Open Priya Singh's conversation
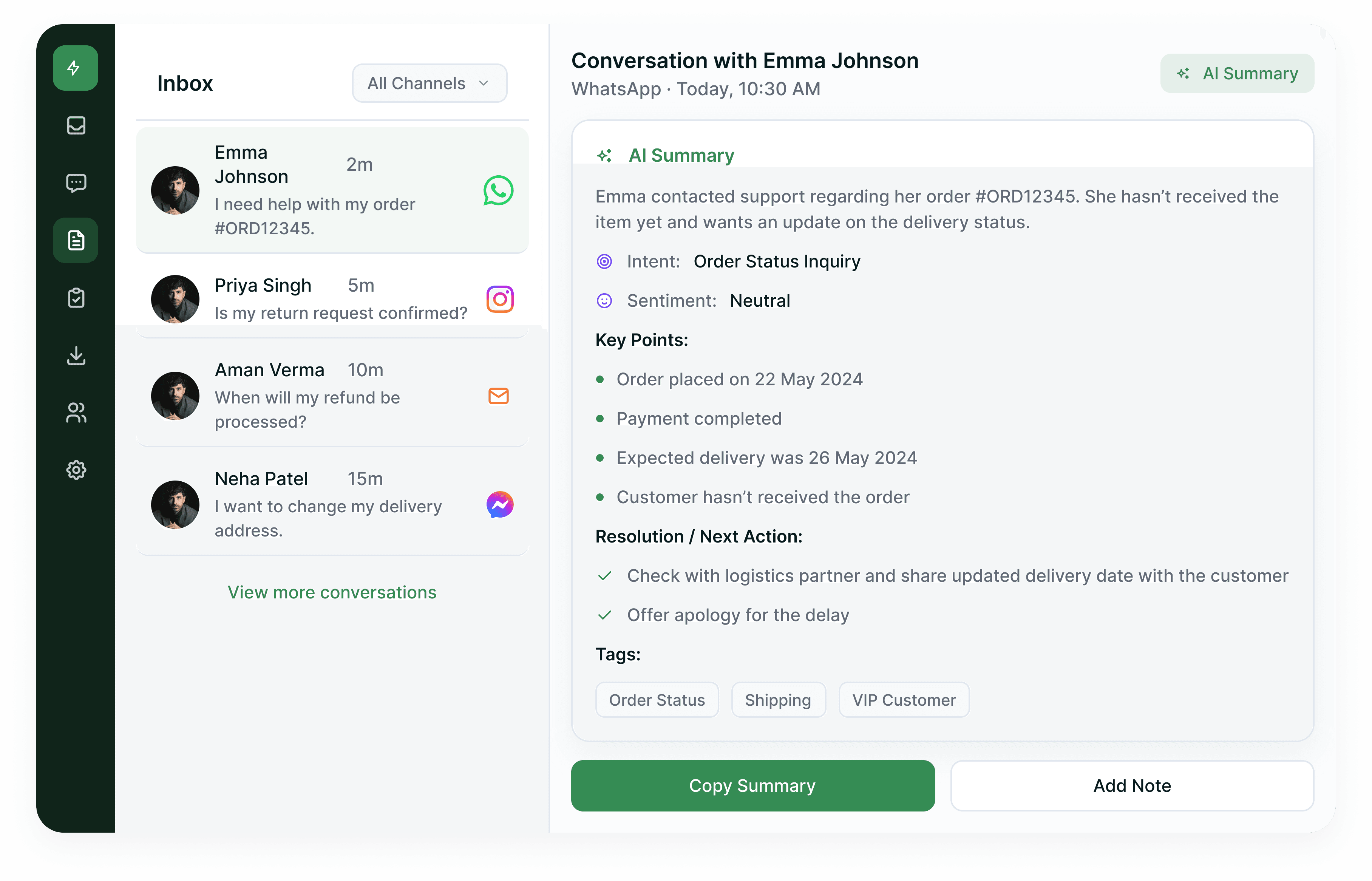This screenshot has width=1372, height=881. click(x=332, y=299)
